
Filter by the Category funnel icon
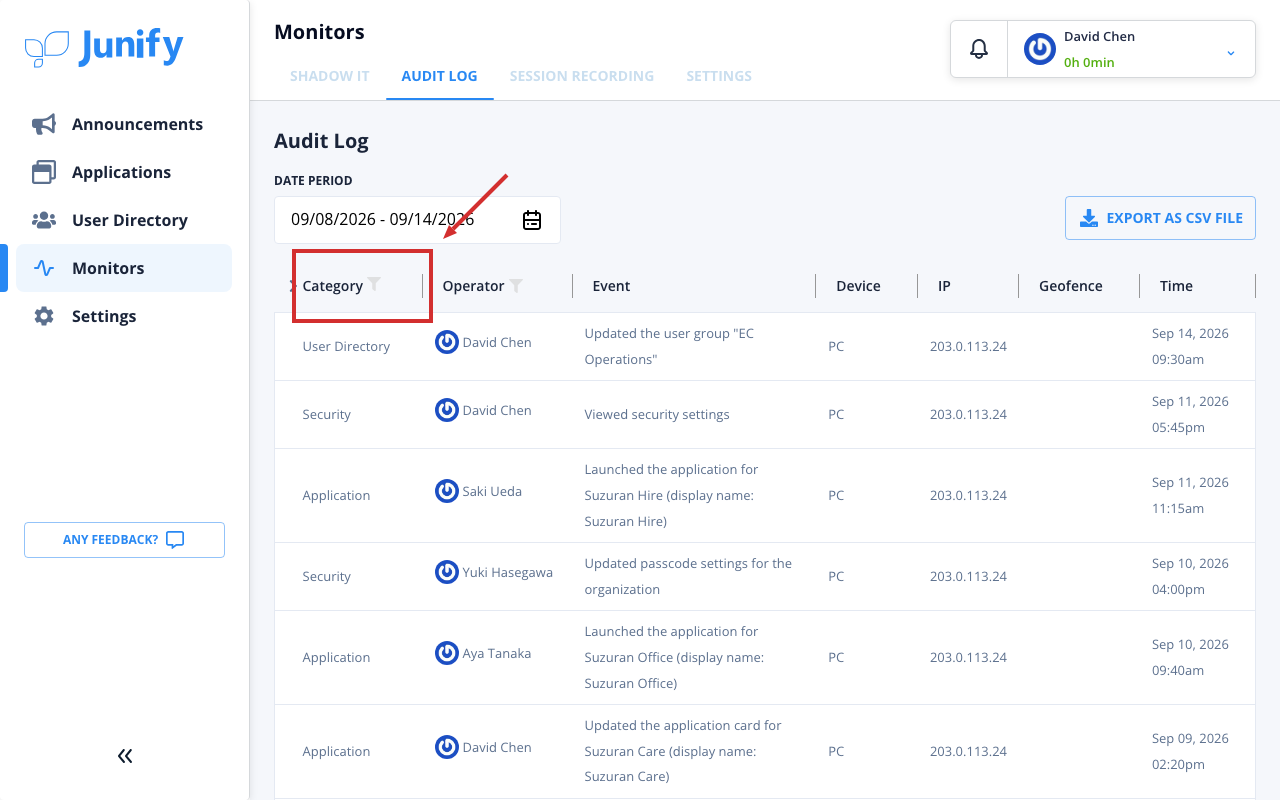point(374,284)
